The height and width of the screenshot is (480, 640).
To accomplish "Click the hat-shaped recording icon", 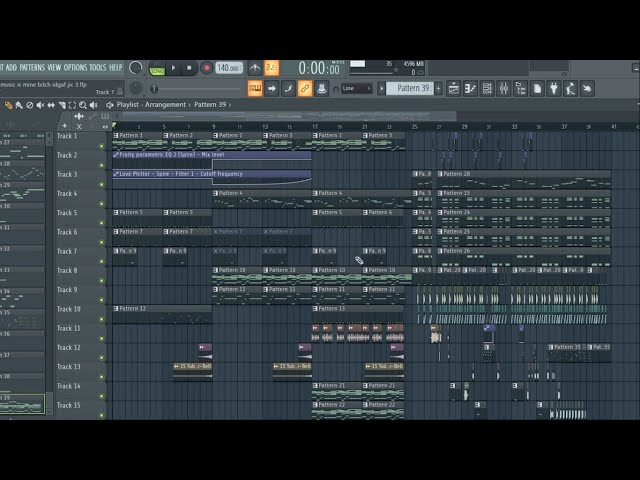I will (322, 89).
